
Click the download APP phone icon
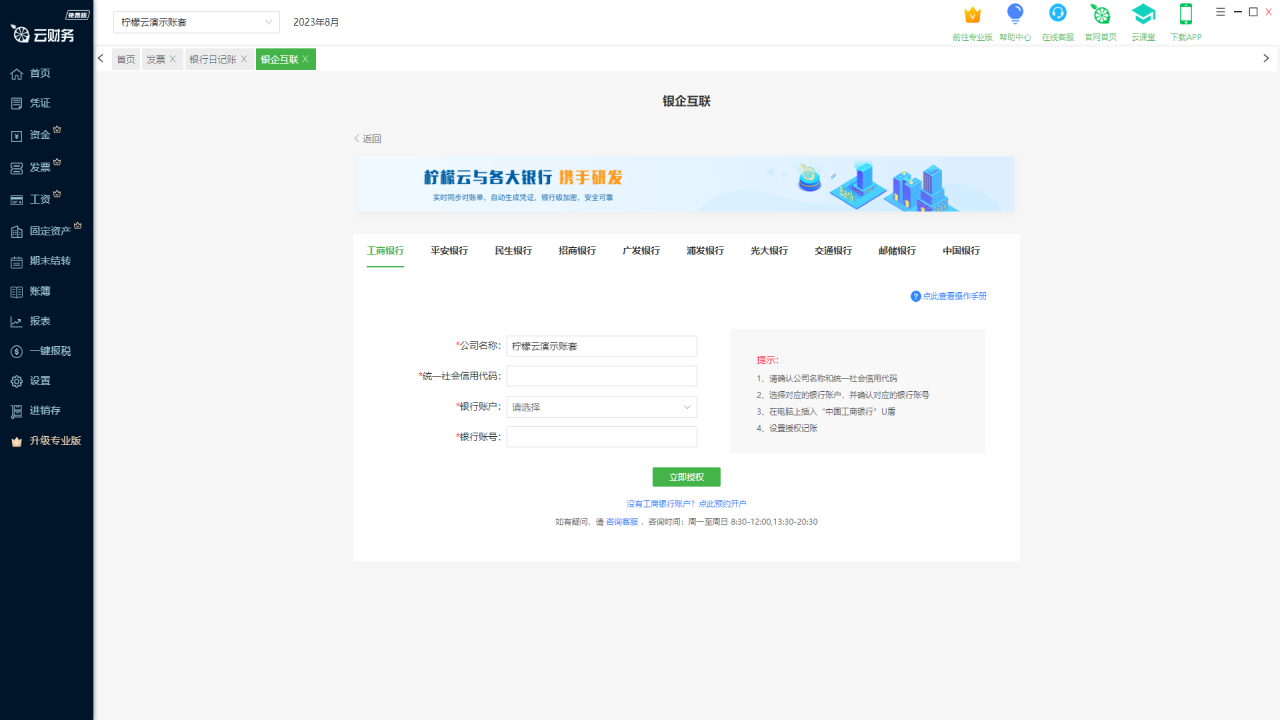point(1186,14)
